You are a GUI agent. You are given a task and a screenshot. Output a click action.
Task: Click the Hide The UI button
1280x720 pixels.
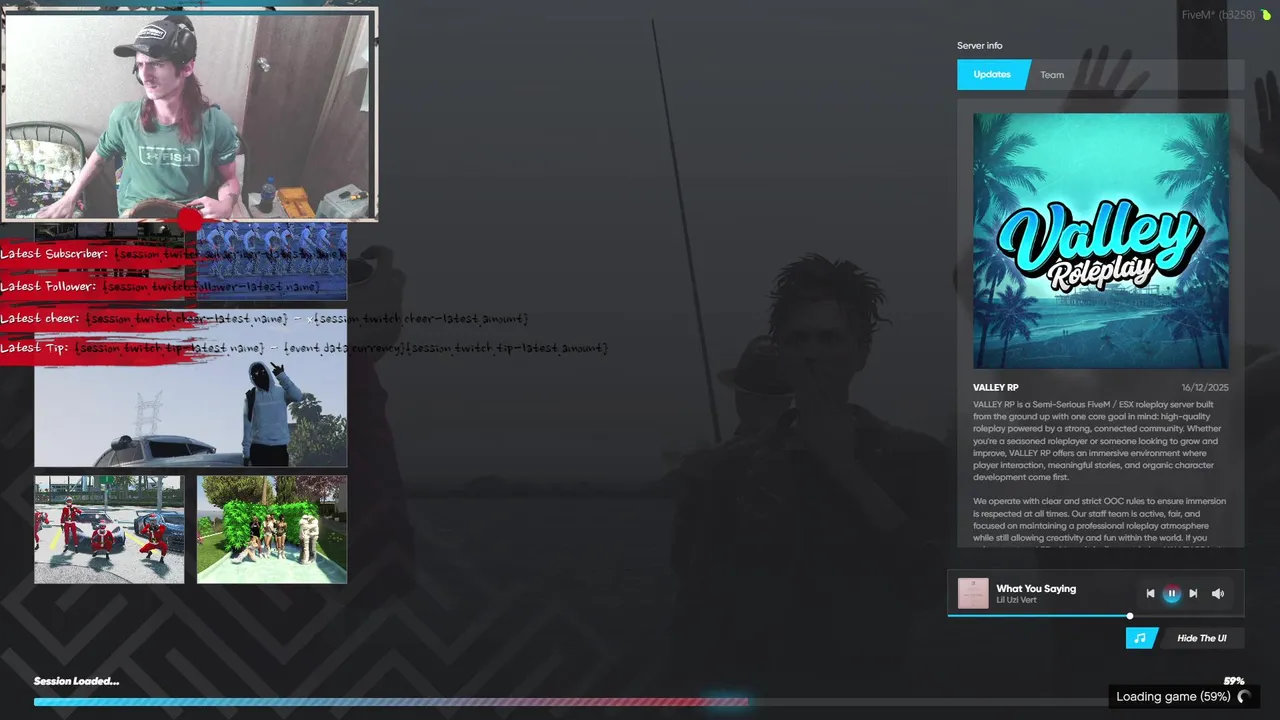coord(1202,638)
